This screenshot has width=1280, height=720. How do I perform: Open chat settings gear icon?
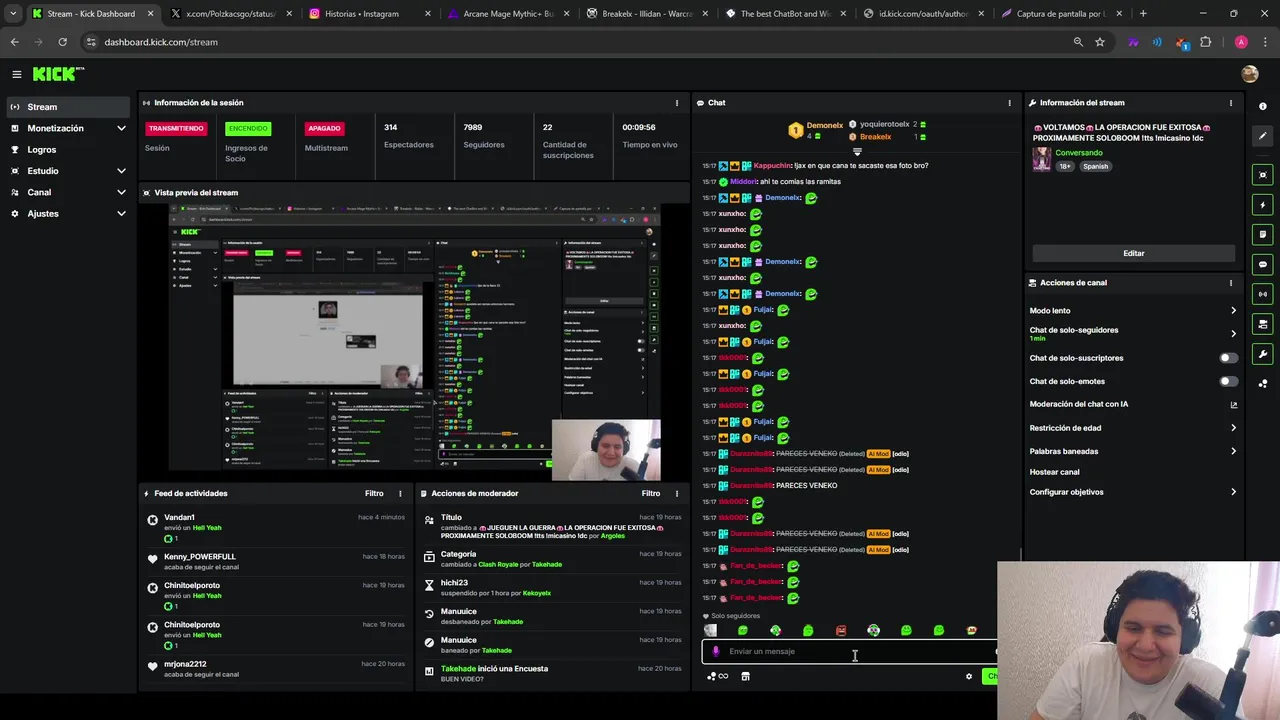pyautogui.click(x=968, y=677)
